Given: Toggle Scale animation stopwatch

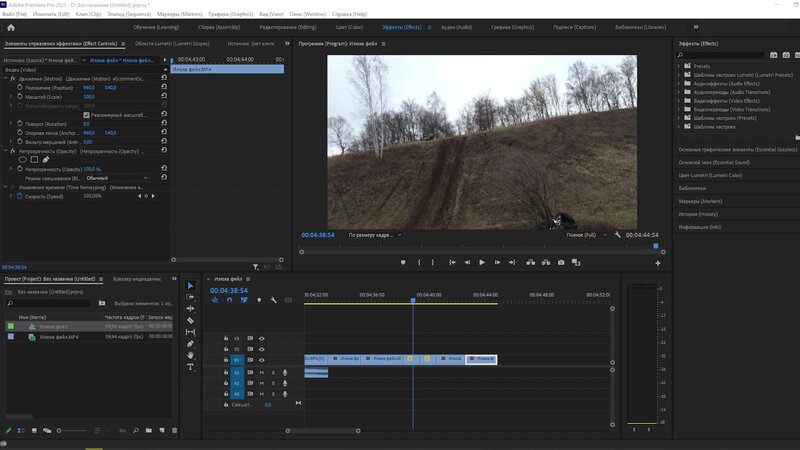Looking at the screenshot, I should (20, 96).
